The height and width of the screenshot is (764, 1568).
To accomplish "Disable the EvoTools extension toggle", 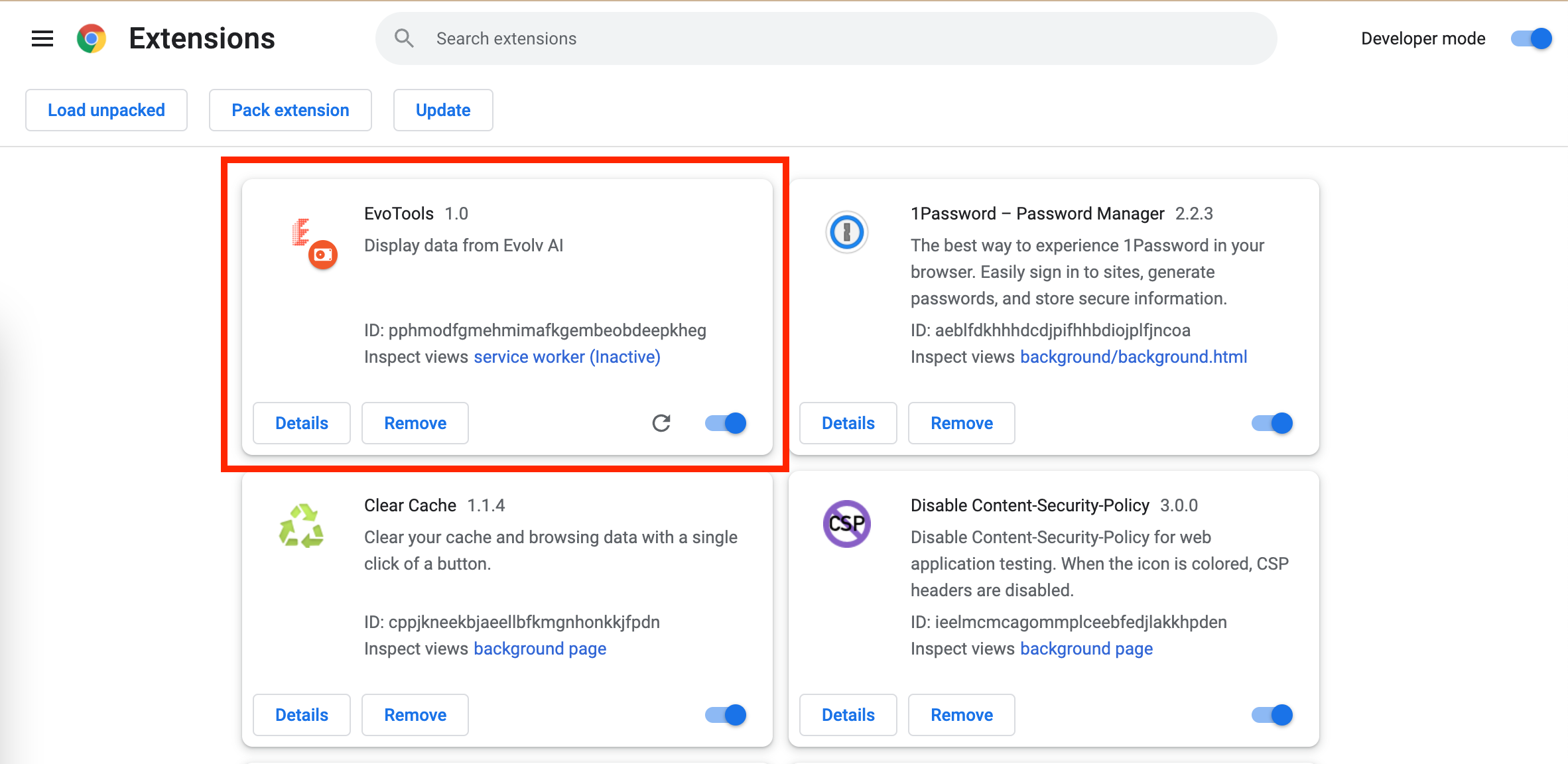I will coord(726,423).
